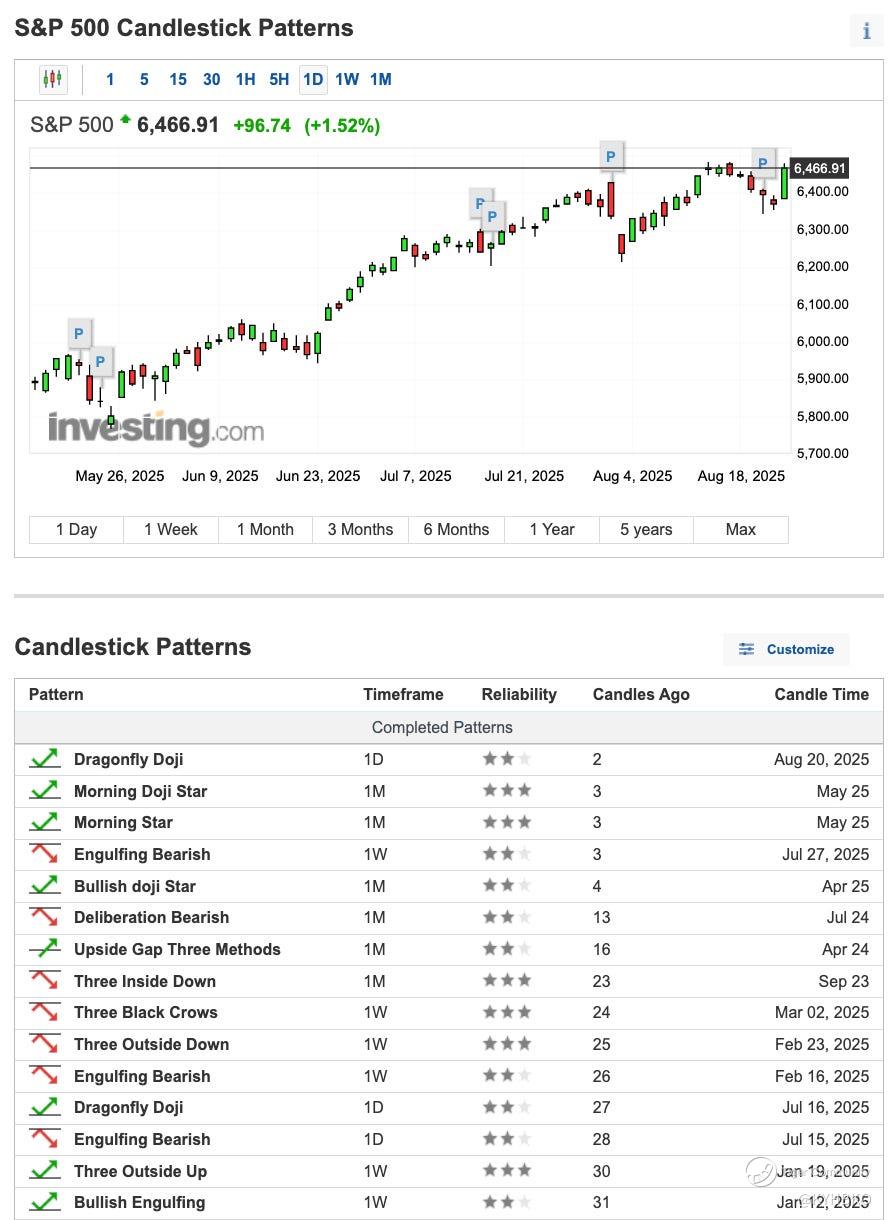The image size is (888, 1220).
Task: Open the Morning Doji Star pattern
Action: click(140, 791)
